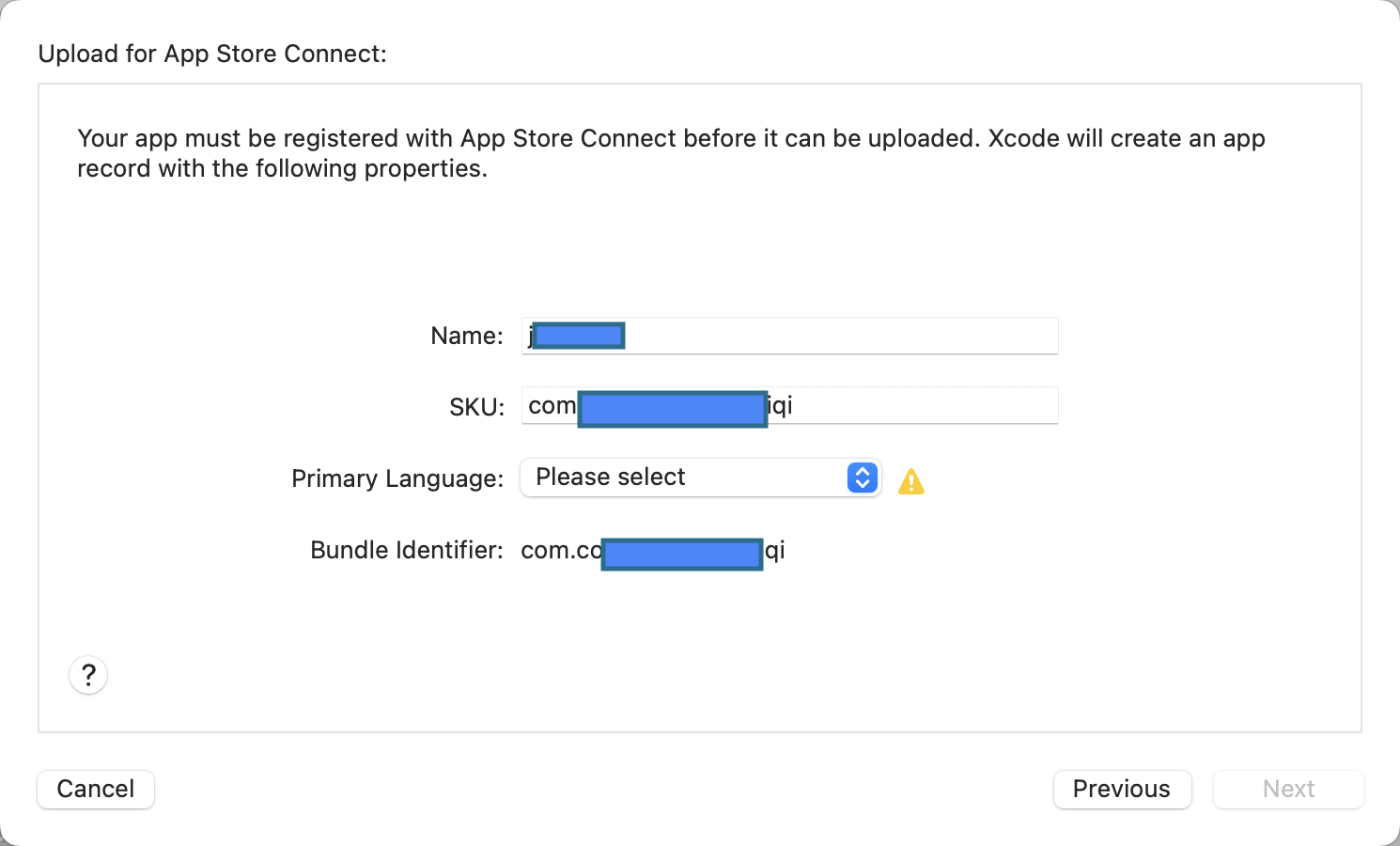Viewport: 1400px width, 846px height.
Task: Click the blue redacted box in Name field
Action: [x=576, y=335]
